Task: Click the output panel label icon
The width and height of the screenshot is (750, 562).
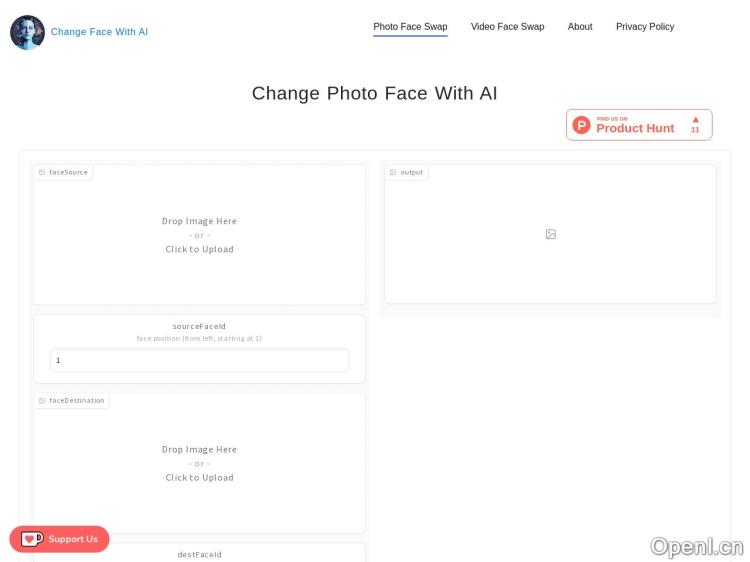Action: [393, 172]
